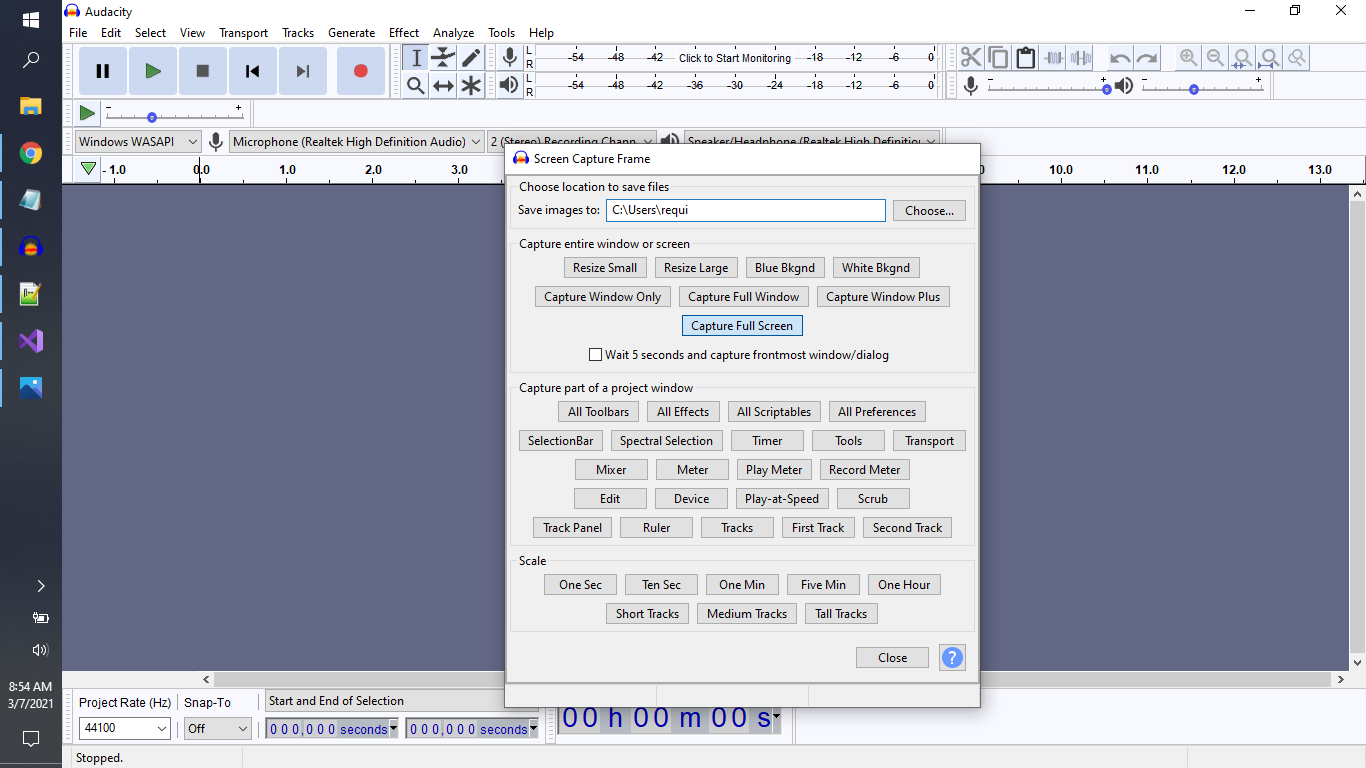
Task: Start playback with the green Play button
Action: pyautogui.click(x=153, y=71)
